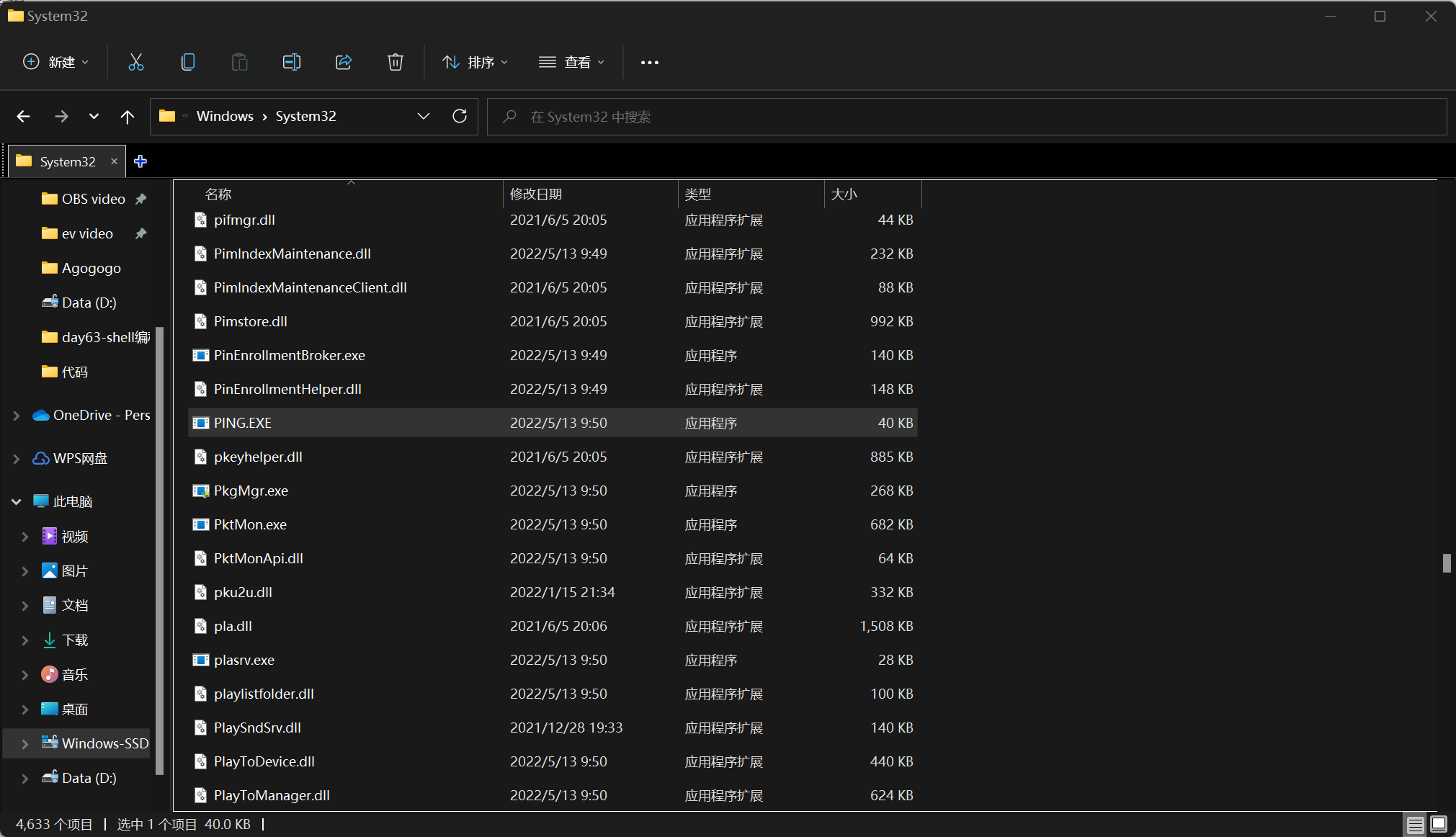1456x837 pixels.
Task: Click the Copy icon in toolbar
Action: 187,62
